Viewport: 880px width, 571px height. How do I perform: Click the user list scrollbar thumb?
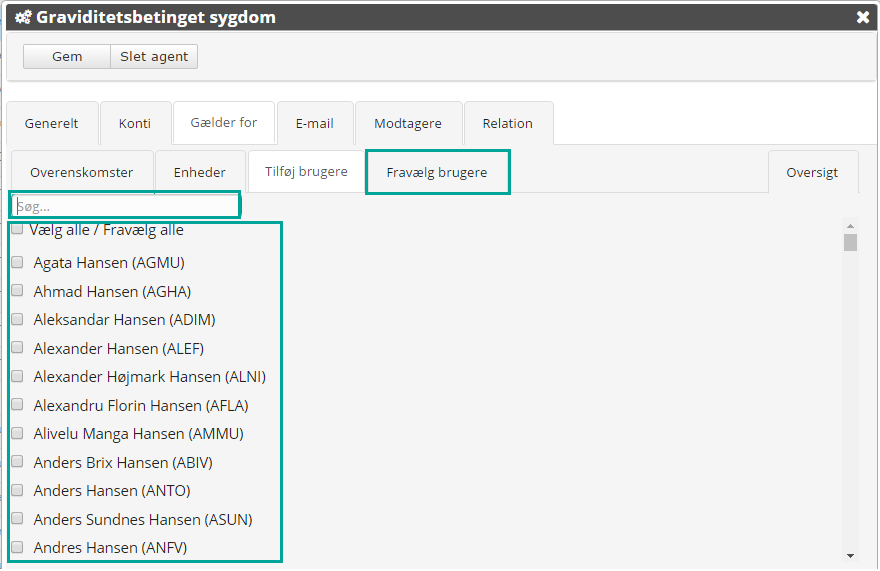pos(850,242)
